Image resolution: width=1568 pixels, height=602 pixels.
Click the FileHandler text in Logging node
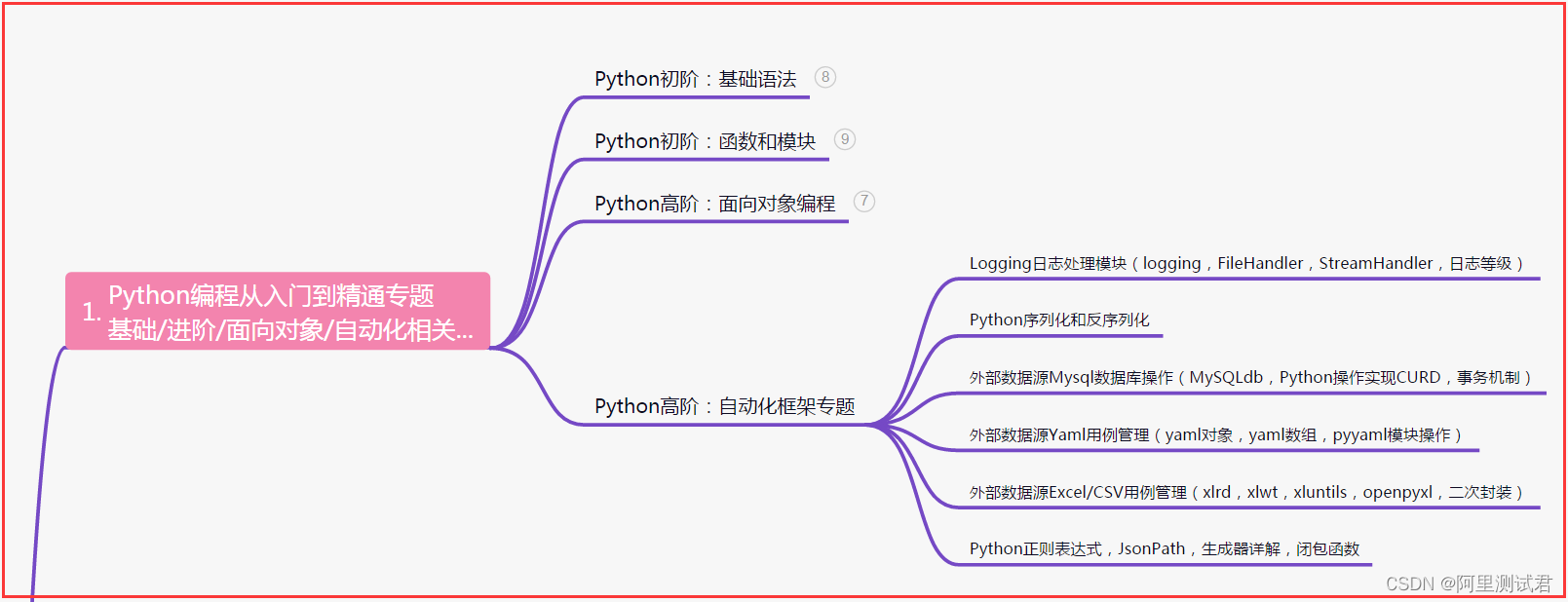[1260, 263]
